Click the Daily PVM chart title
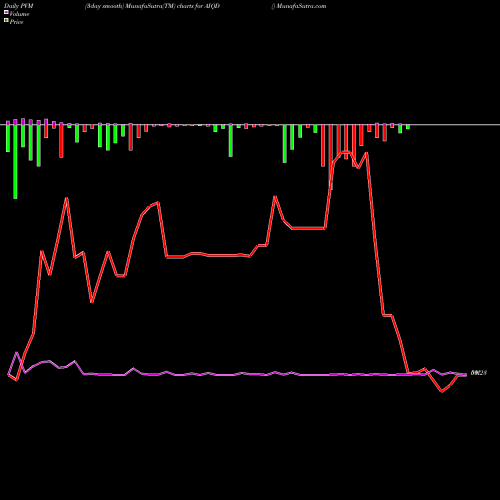The image size is (500, 500). click(19, 6)
